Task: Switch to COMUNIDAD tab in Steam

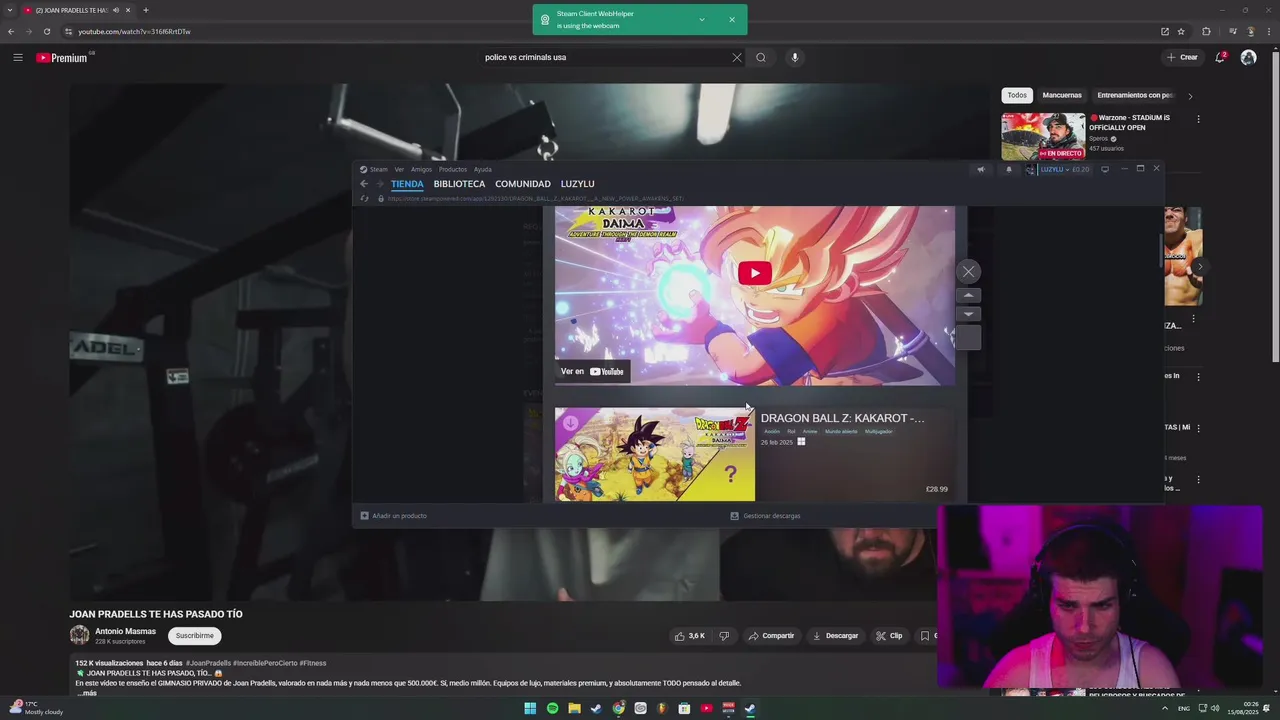Action: 523,184
